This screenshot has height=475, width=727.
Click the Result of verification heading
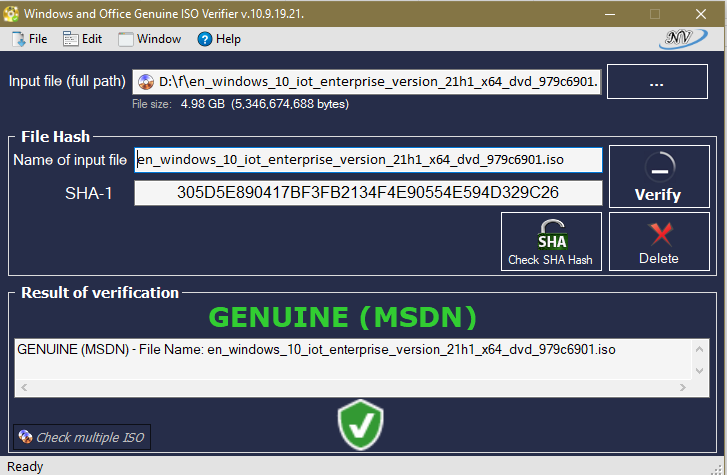coord(100,293)
